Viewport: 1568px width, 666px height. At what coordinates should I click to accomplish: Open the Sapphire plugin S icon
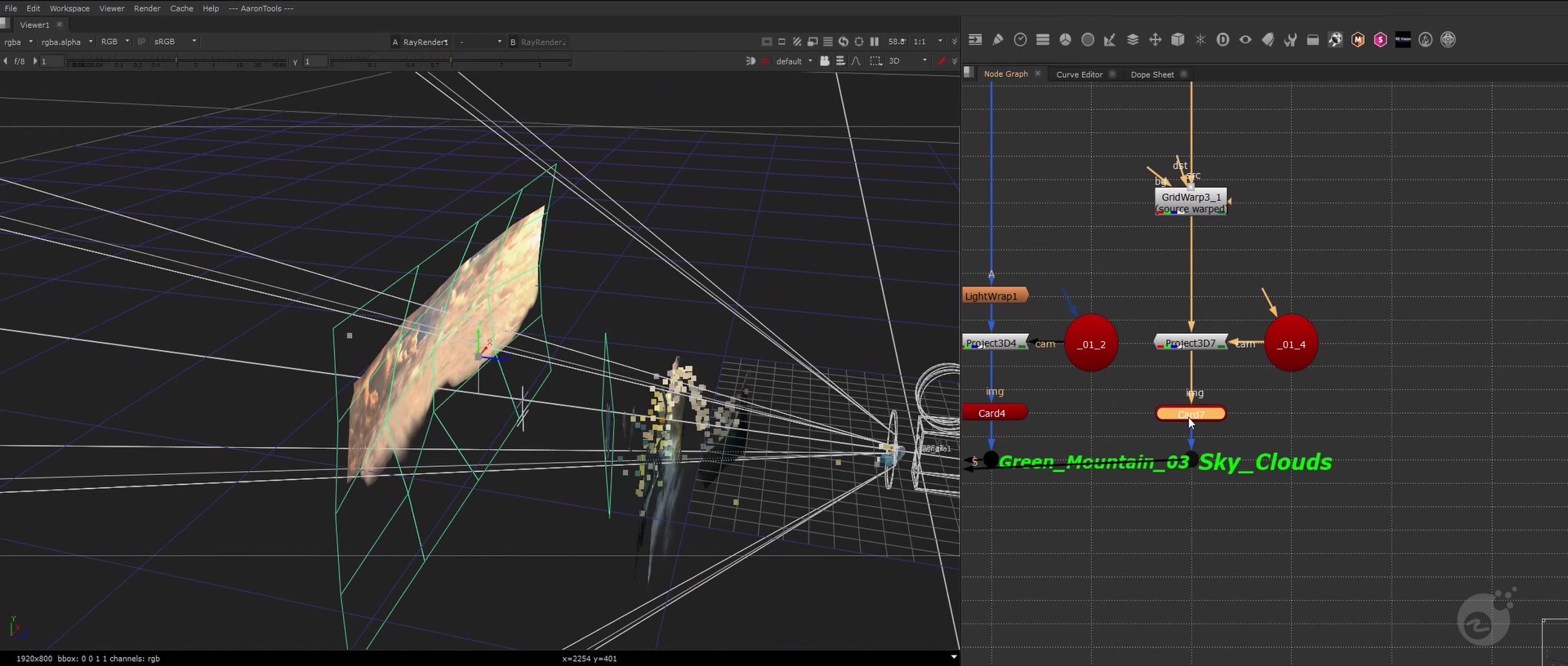(1380, 40)
